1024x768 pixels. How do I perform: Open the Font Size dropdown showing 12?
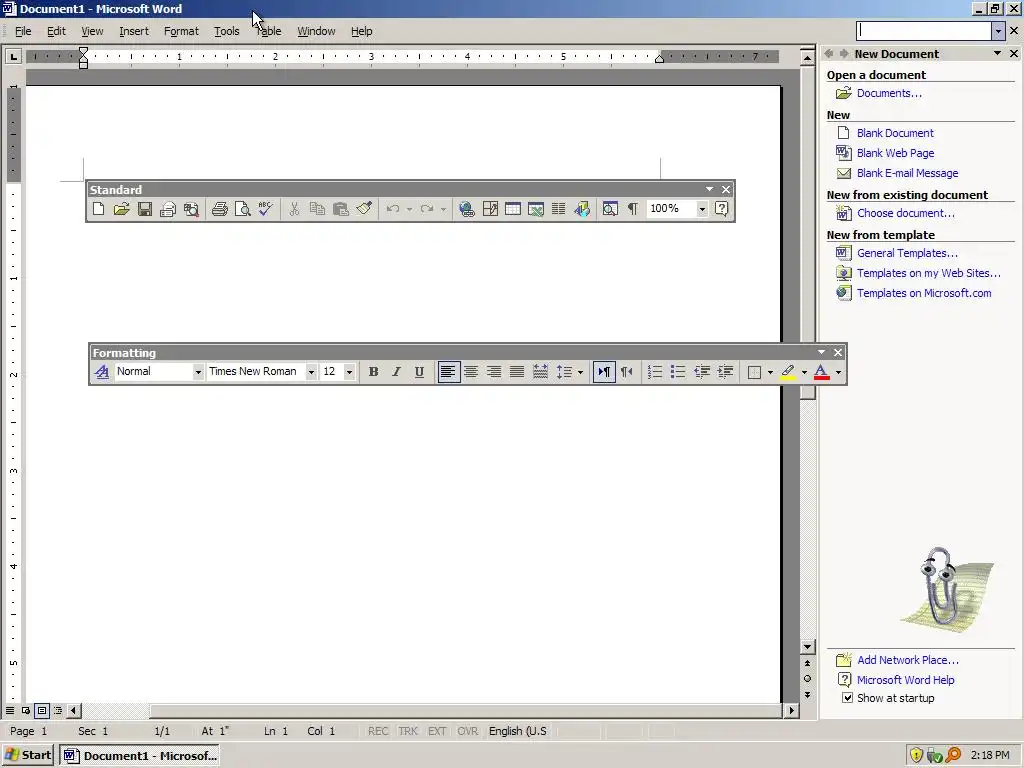[x=349, y=372]
